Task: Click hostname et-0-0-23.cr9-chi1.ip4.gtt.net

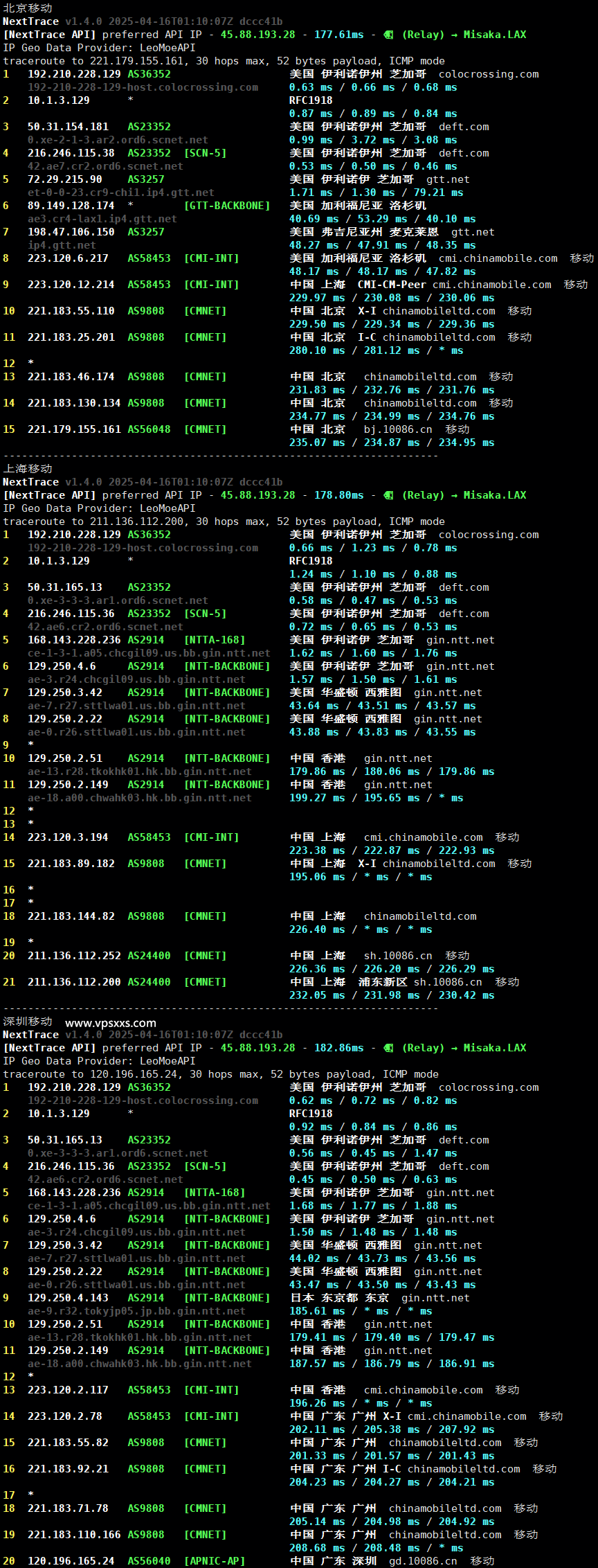Action: pyautogui.click(x=121, y=193)
